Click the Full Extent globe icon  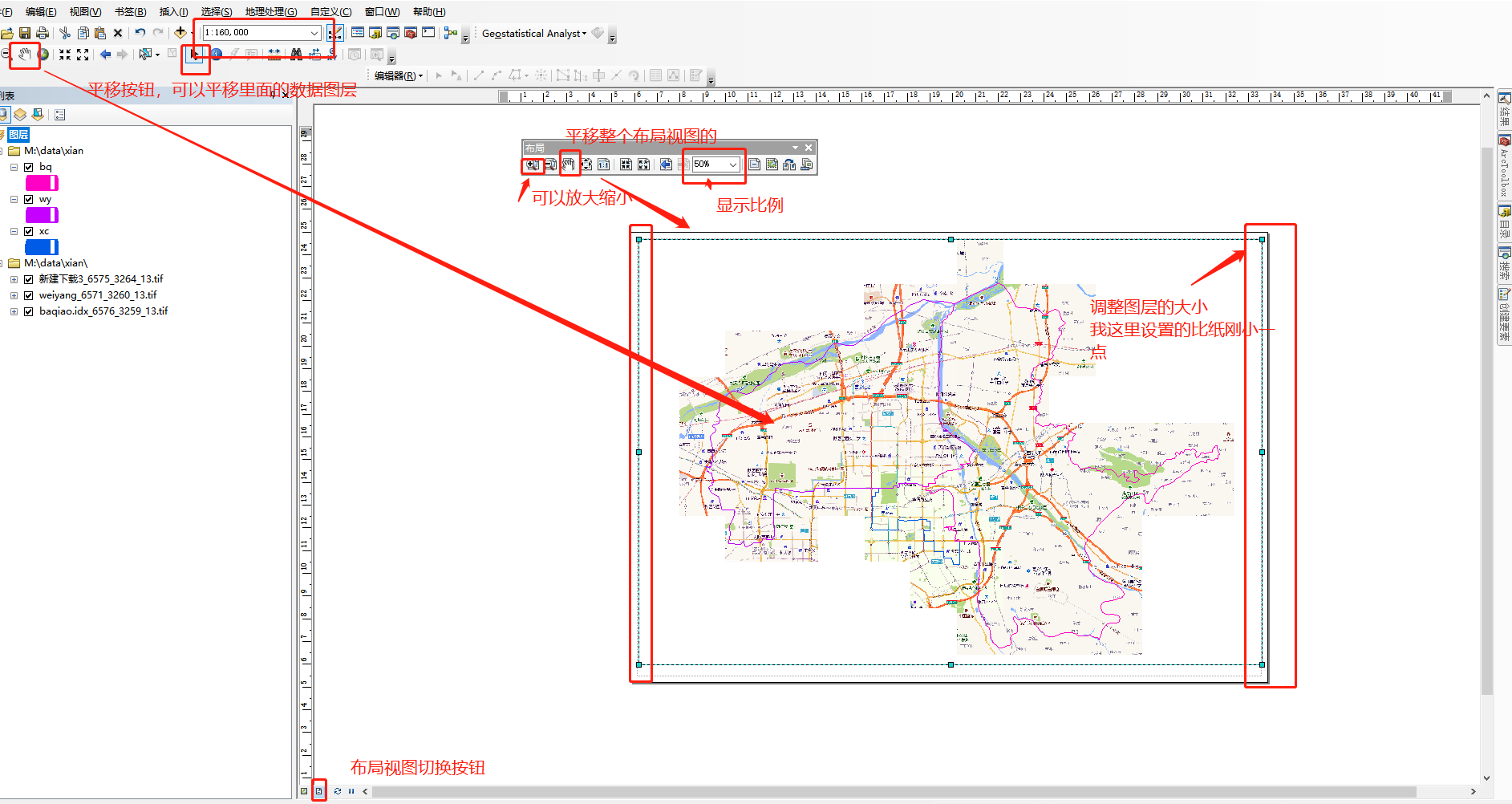[x=42, y=55]
